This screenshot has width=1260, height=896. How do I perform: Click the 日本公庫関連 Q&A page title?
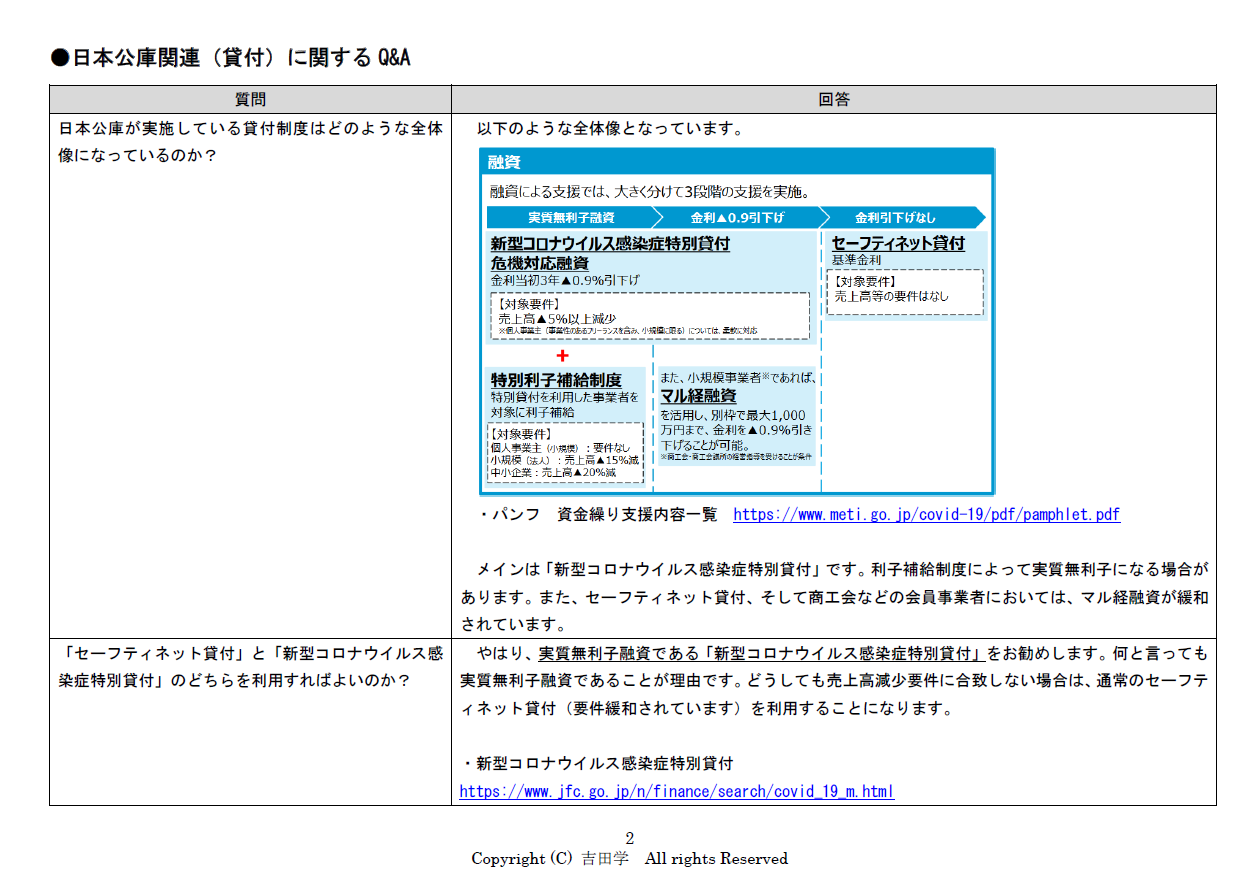(x=231, y=58)
